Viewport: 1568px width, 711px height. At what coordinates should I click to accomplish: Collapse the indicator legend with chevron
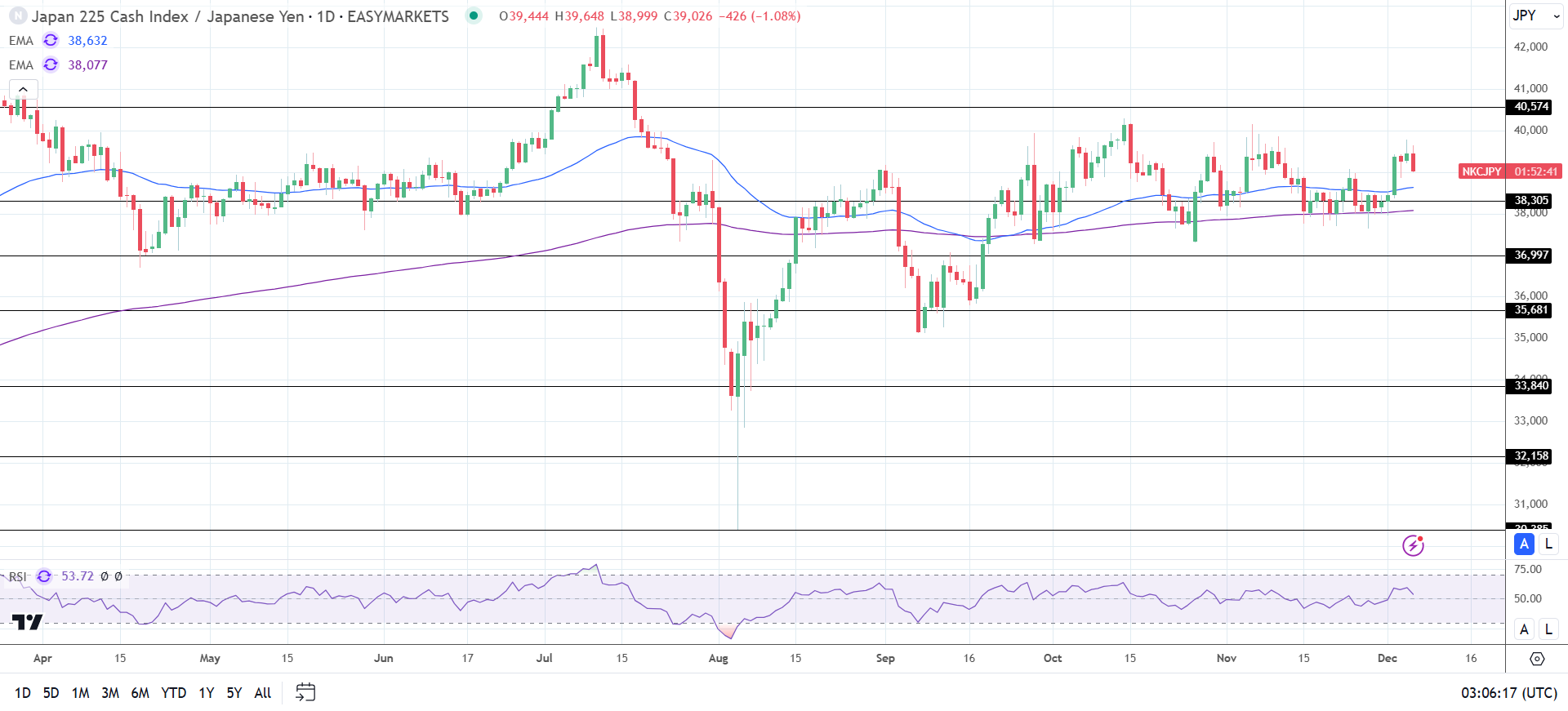point(23,90)
